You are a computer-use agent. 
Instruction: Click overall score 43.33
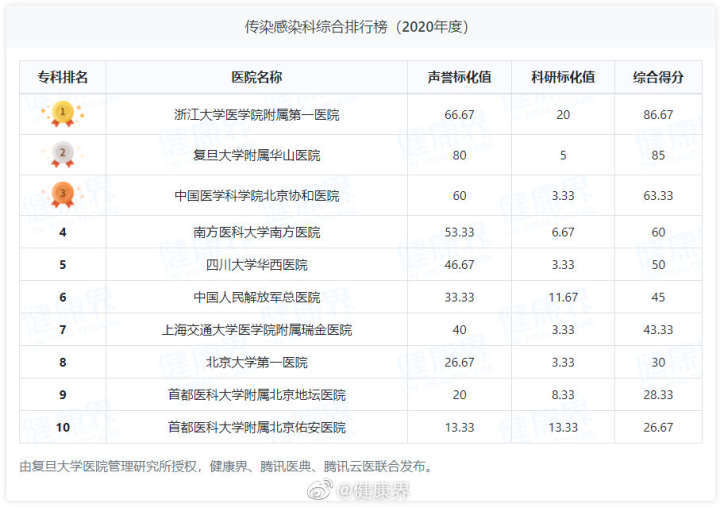coord(658,330)
